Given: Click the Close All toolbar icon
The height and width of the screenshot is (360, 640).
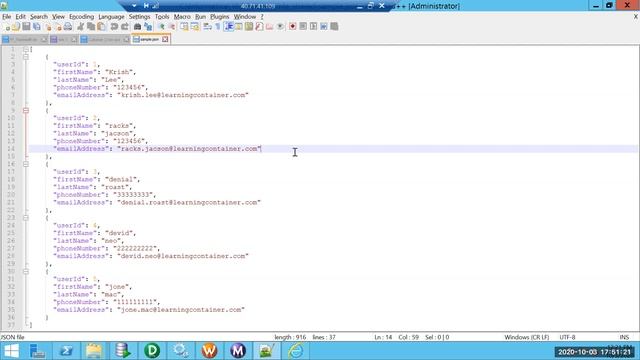Looking at the screenshot, I should [x=58, y=27].
